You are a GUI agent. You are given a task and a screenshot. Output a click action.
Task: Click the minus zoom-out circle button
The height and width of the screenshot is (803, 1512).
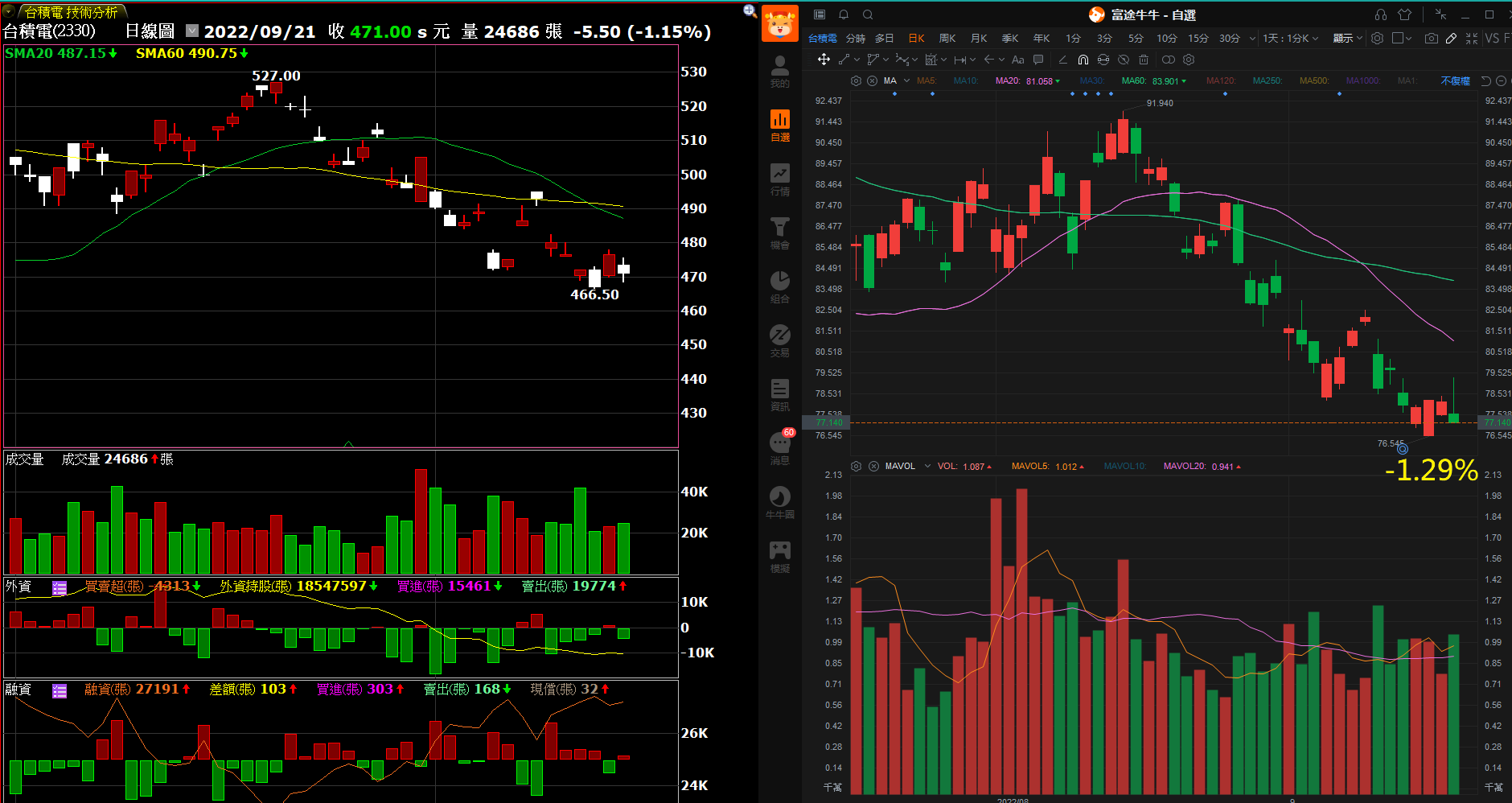point(1501,80)
